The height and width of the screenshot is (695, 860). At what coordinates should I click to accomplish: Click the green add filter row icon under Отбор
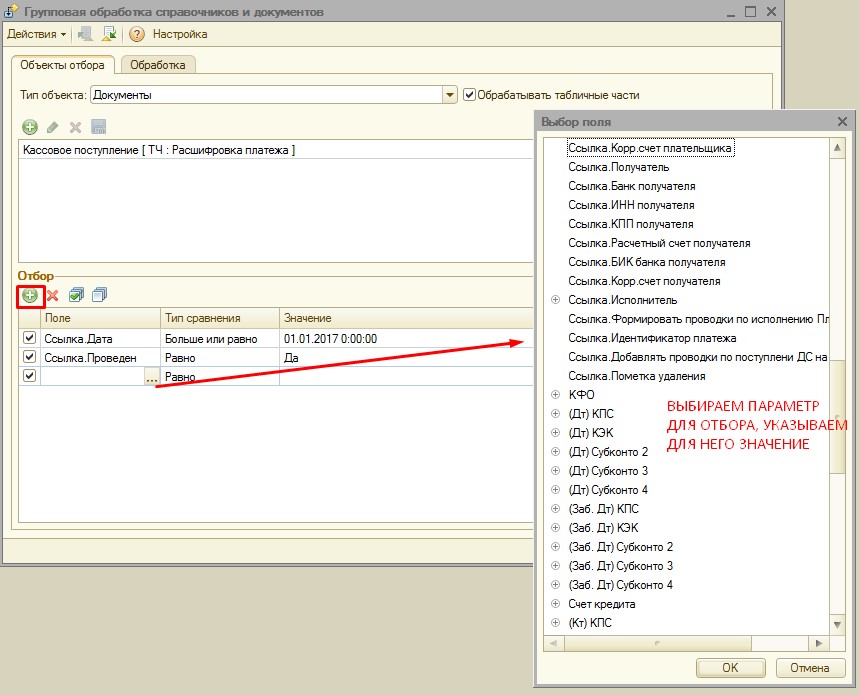(x=30, y=296)
